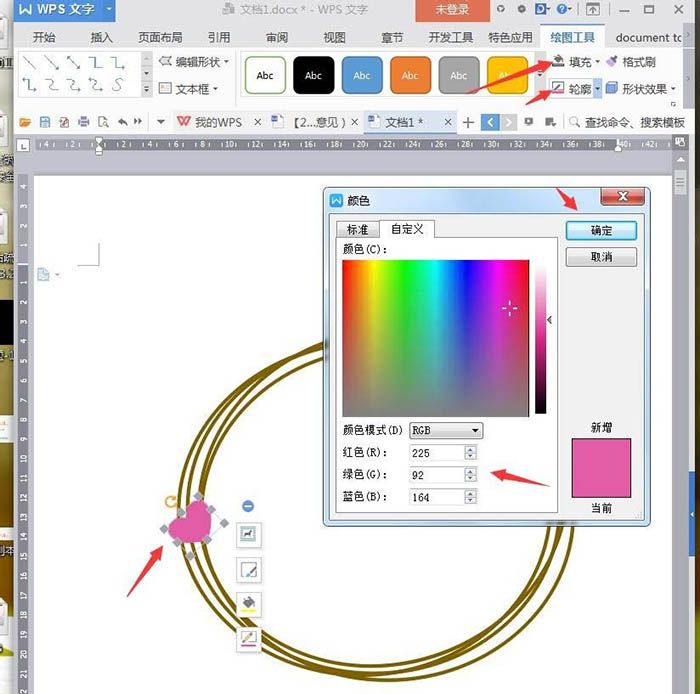Click floating shape-style icon beside heart

pyautogui.click(x=248, y=569)
